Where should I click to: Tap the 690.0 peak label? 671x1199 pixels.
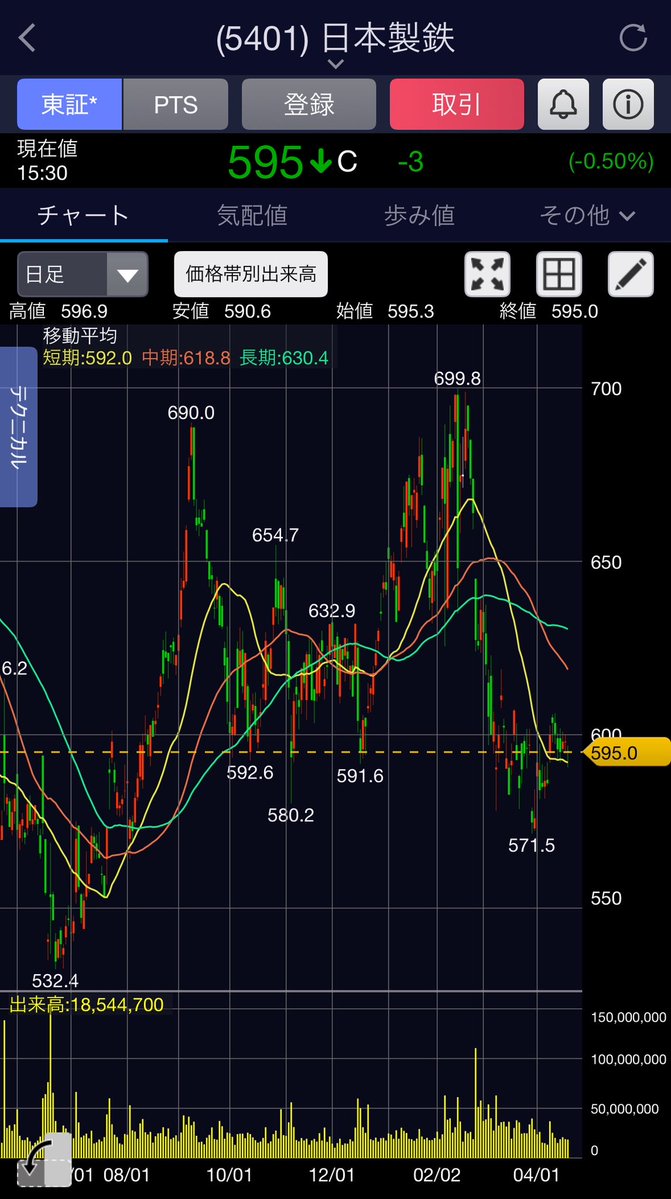tap(191, 413)
